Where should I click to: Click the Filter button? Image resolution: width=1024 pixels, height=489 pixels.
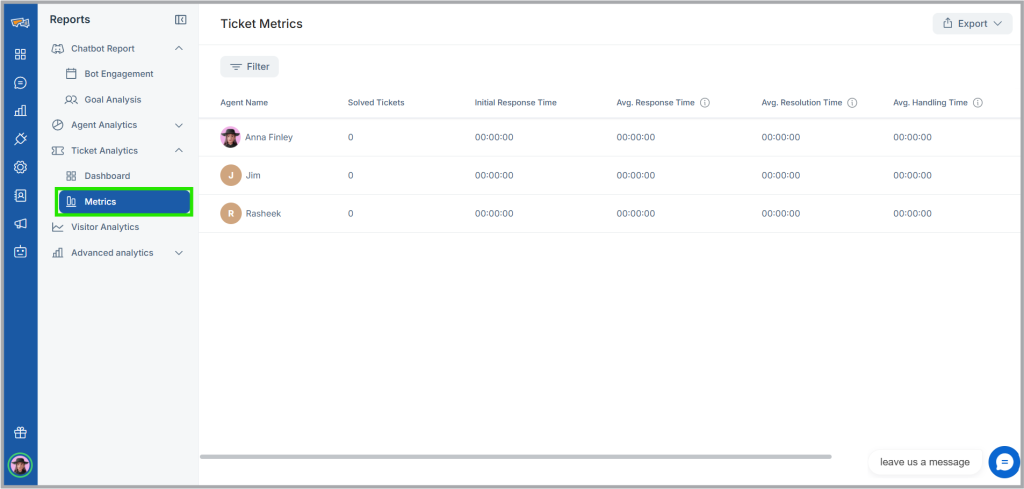[249, 67]
